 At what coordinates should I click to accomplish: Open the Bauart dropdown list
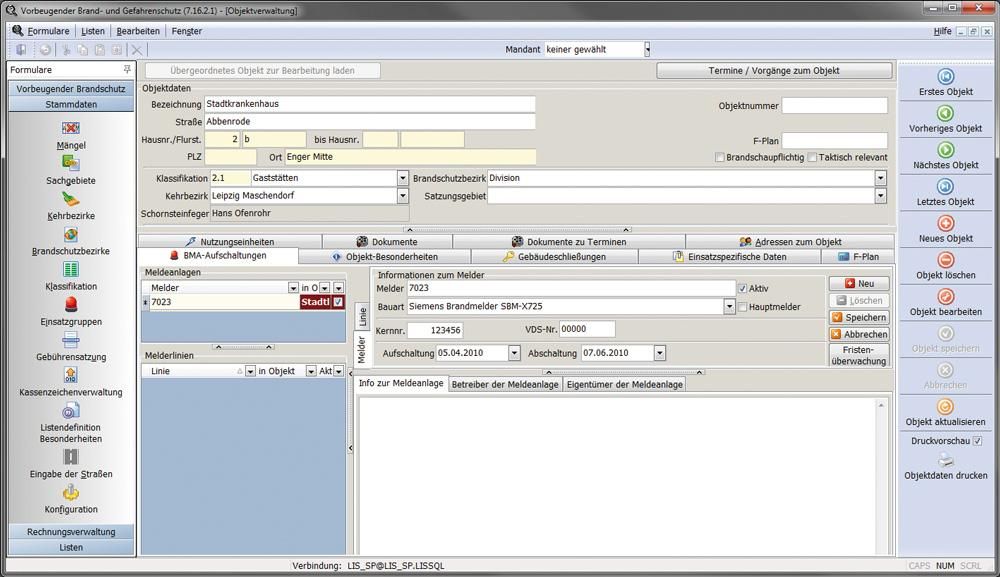729,307
